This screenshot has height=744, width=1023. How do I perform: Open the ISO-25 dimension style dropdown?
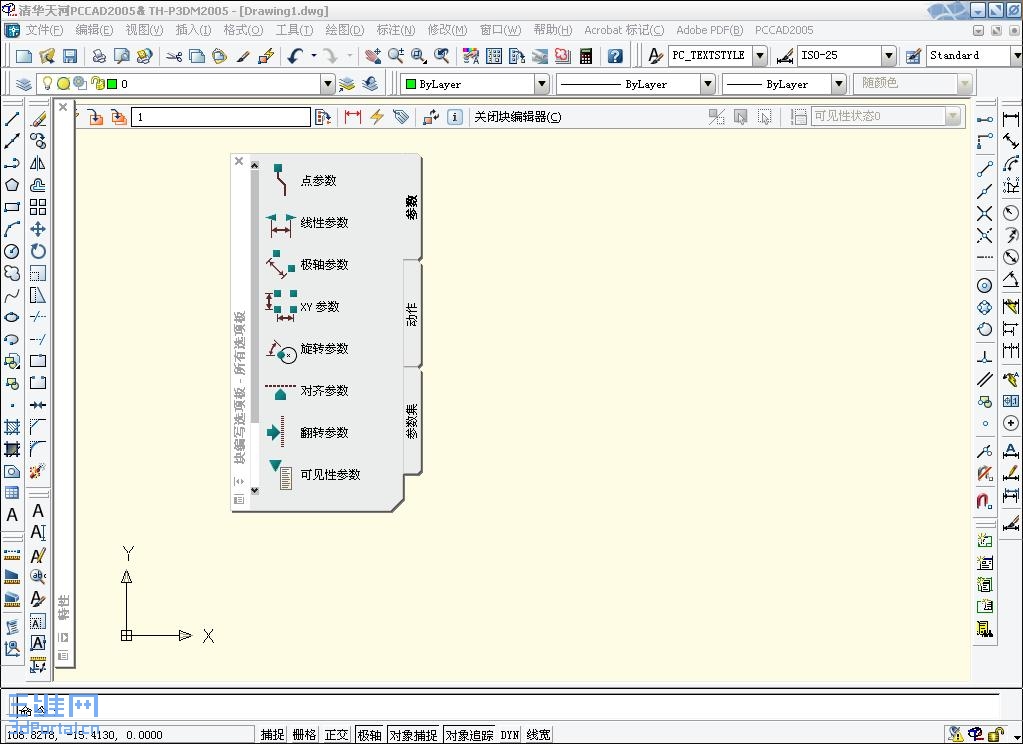coord(889,56)
